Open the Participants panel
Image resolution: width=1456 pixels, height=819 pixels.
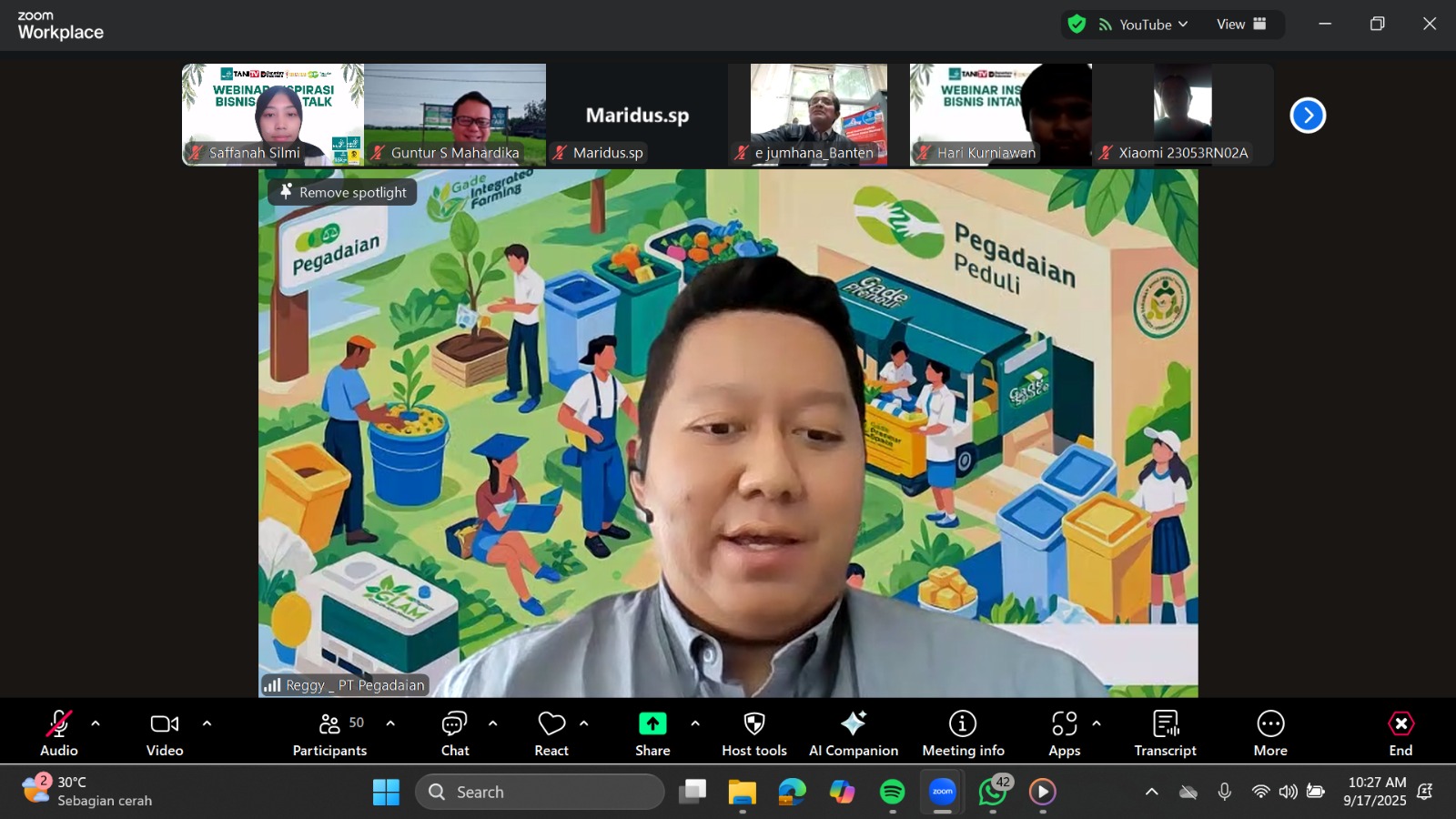(329, 733)
